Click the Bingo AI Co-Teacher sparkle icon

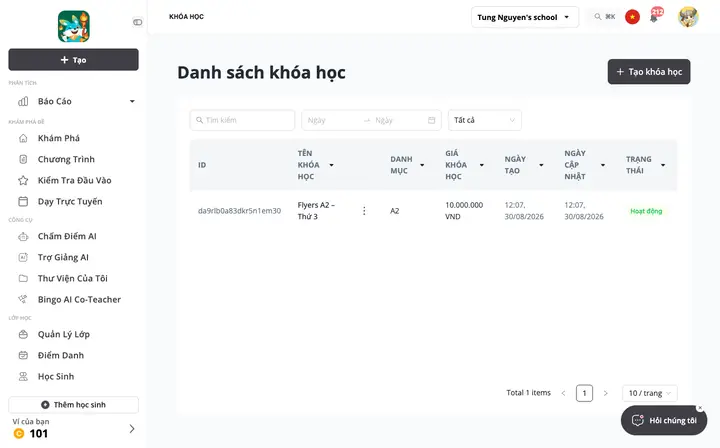point(23,299)
